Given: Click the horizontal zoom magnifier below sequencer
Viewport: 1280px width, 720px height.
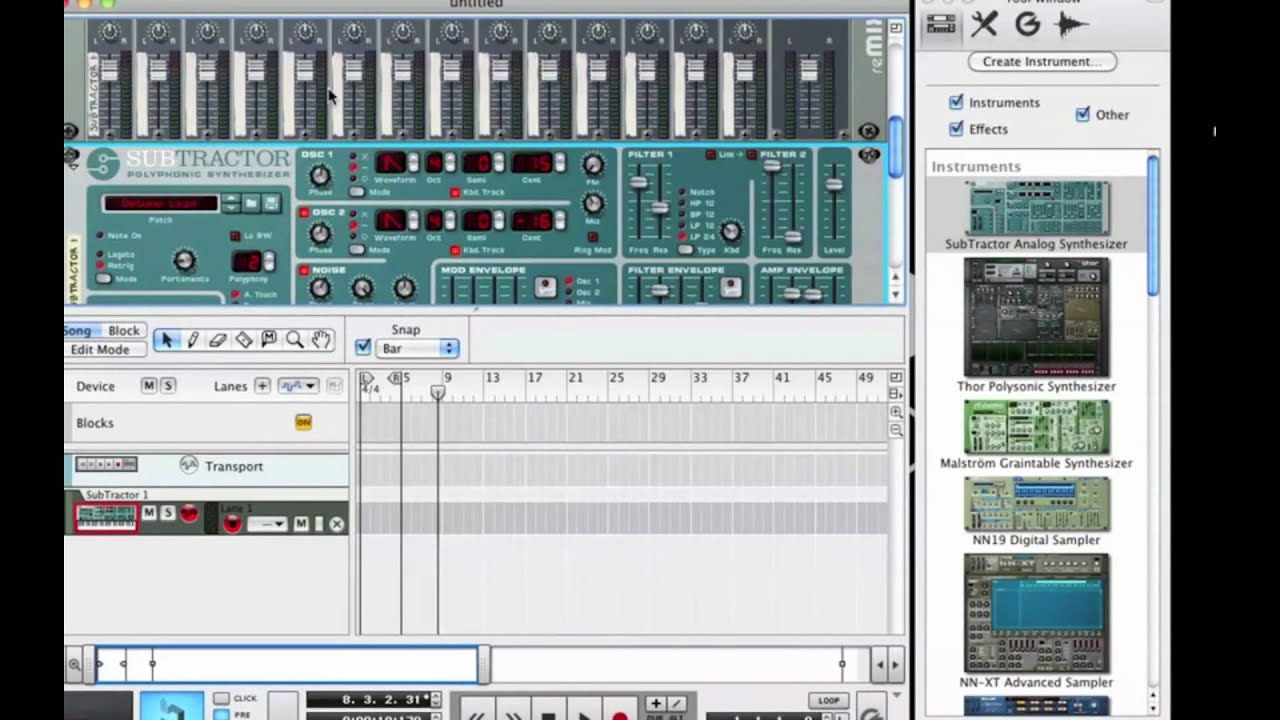Looking at the screenshot, I should (x=75, y=664).
